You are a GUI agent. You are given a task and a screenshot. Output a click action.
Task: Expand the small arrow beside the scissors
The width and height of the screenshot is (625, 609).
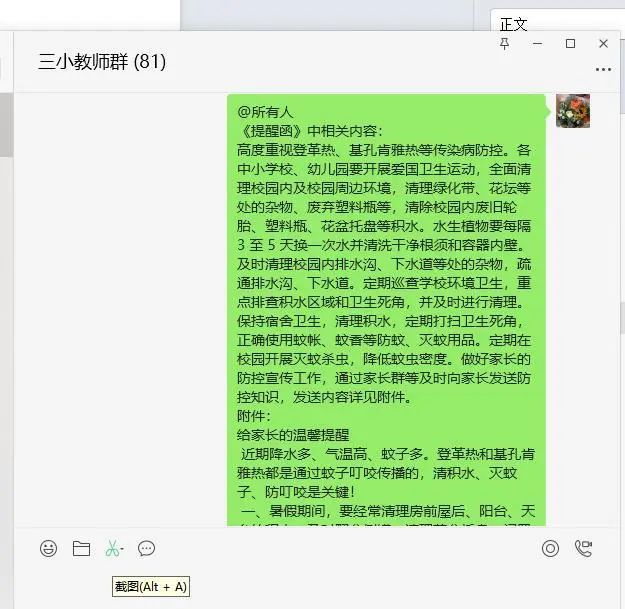click(122, 549)
